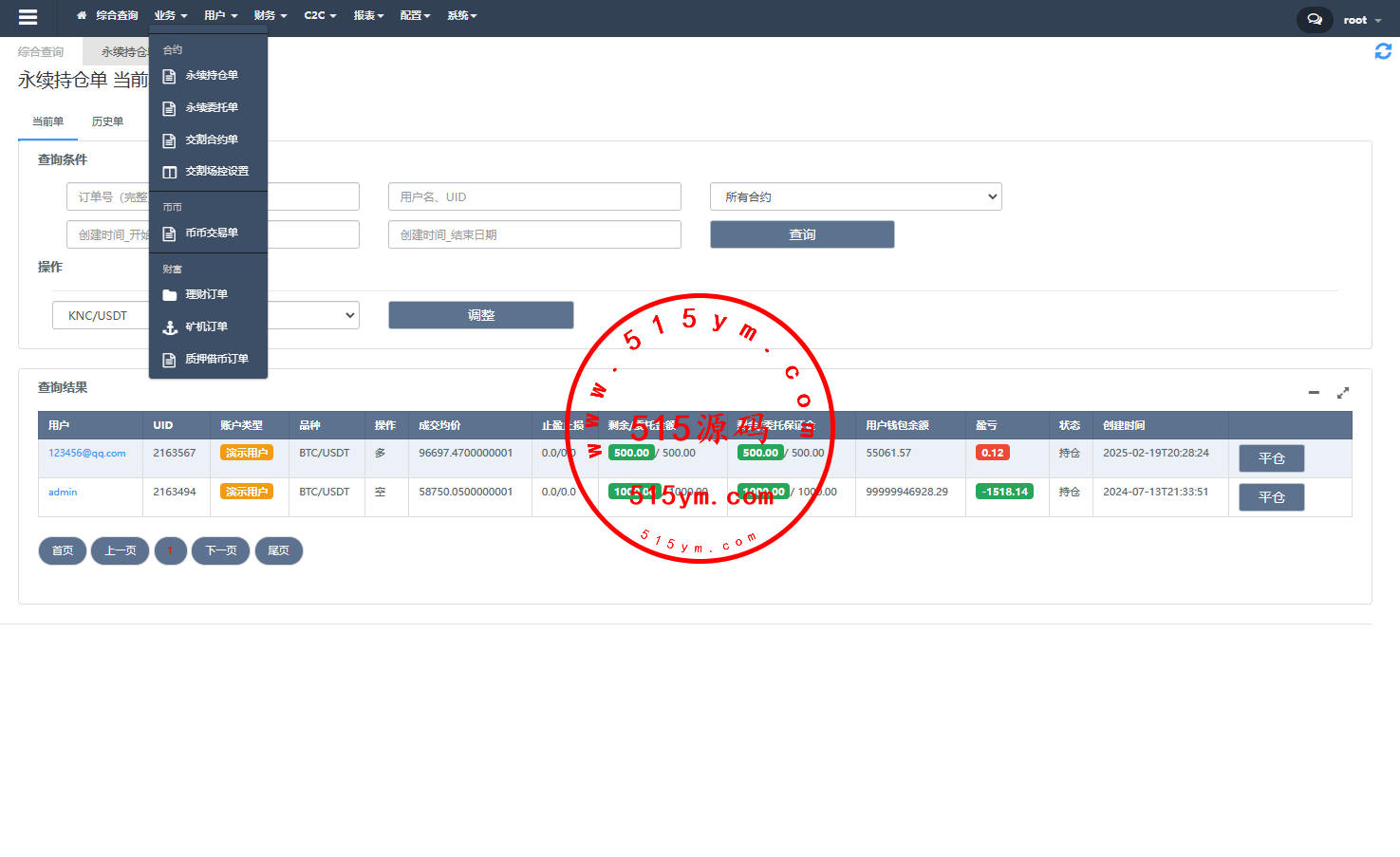The image size is (1400, 857).
Task: Open 理财订单 from the dropdown menu
Action: (206, 295)
